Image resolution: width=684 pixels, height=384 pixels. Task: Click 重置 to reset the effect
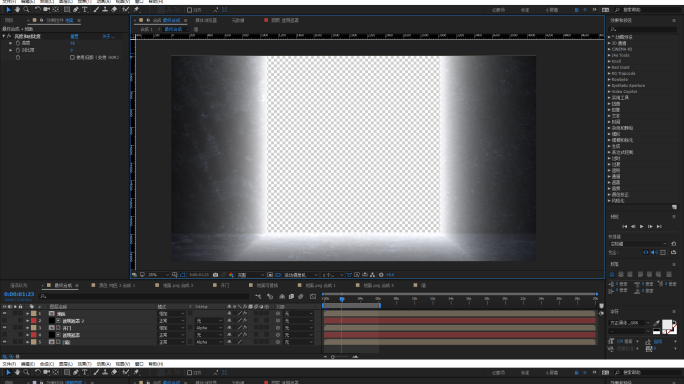[75, 36]
